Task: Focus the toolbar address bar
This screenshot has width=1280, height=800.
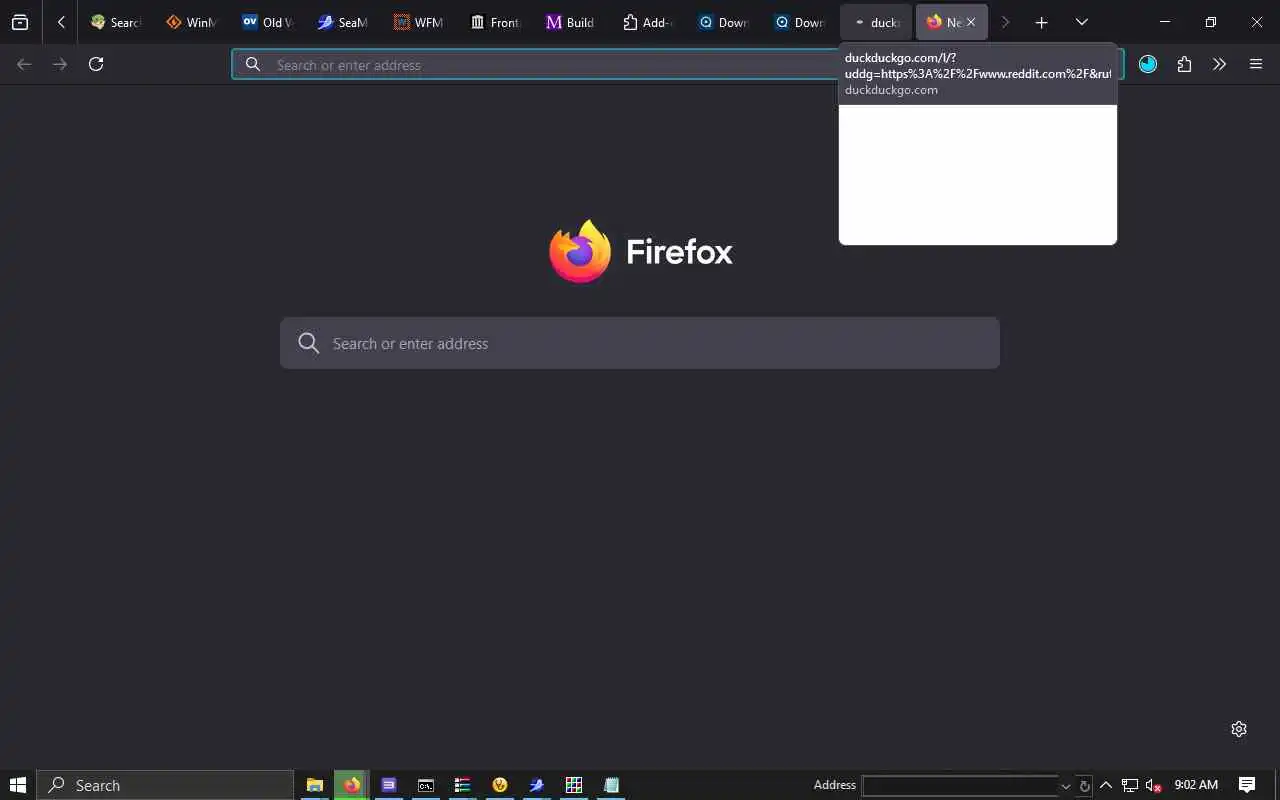Action: (x=678, y=65)
